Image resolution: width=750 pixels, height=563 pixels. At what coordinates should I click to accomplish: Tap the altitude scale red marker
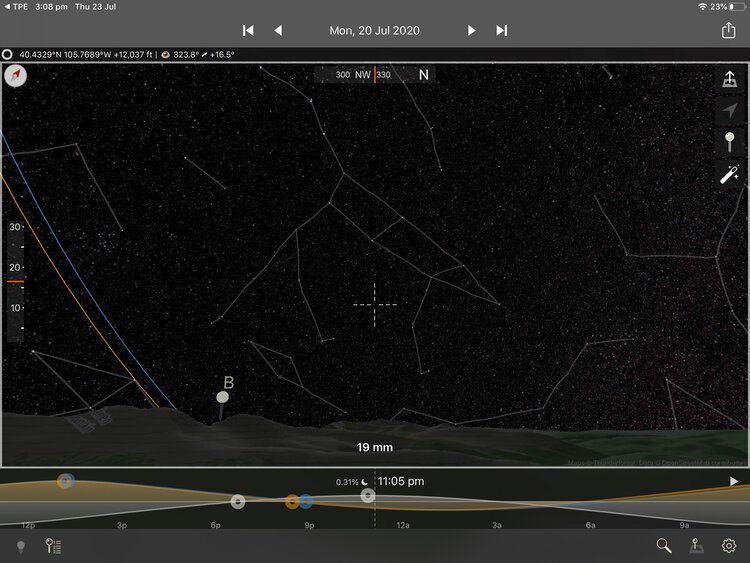15,282
